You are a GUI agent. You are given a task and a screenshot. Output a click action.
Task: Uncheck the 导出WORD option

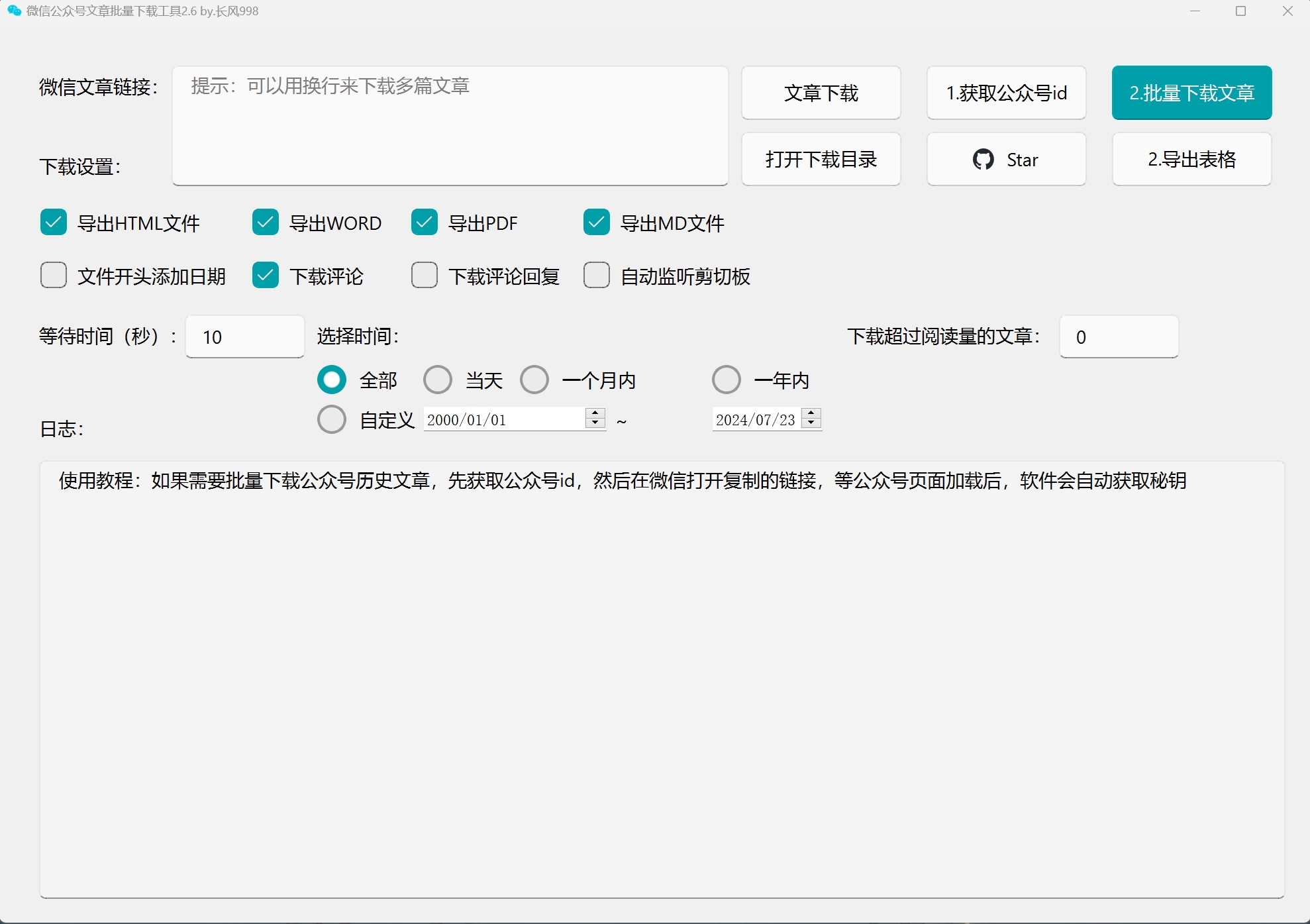[x=265, y=223]
